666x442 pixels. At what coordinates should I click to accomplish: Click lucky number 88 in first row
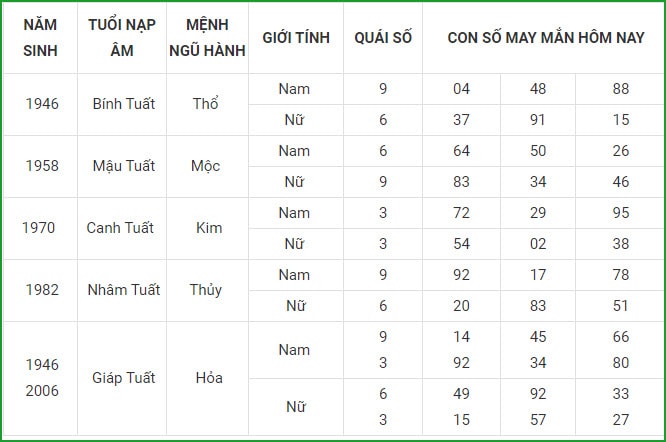coord(621,89)
